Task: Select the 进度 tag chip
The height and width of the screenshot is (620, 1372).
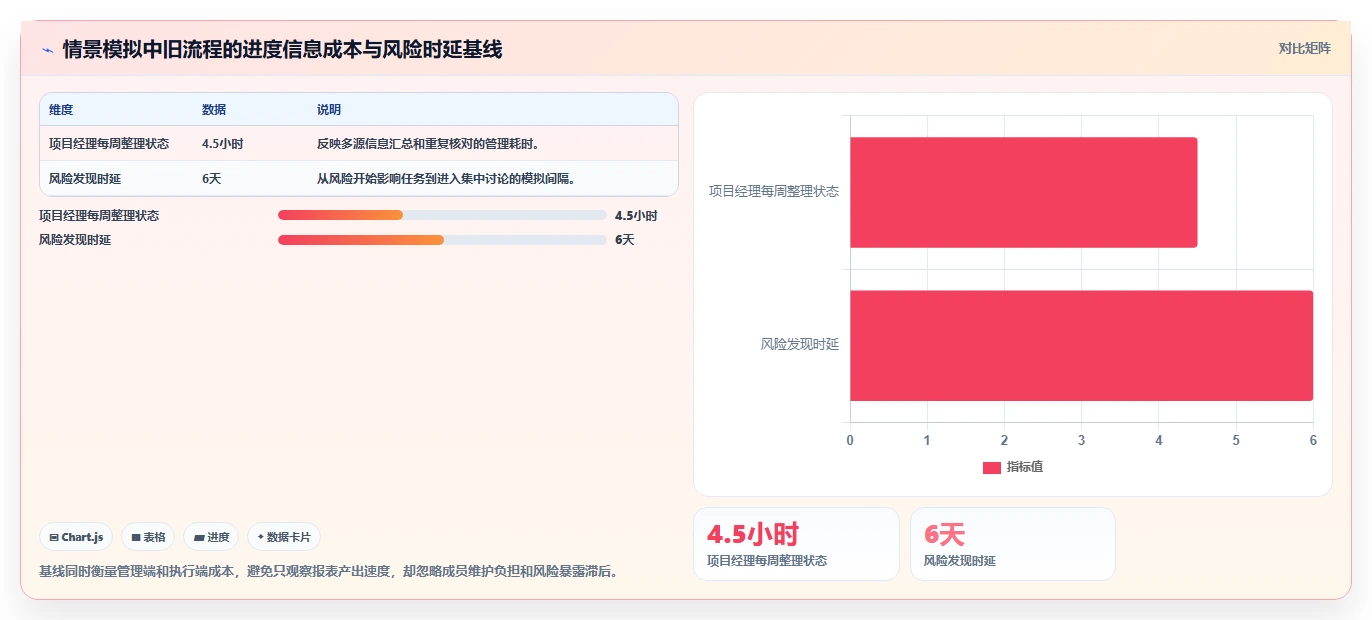Action: click(x=211, y=537)
